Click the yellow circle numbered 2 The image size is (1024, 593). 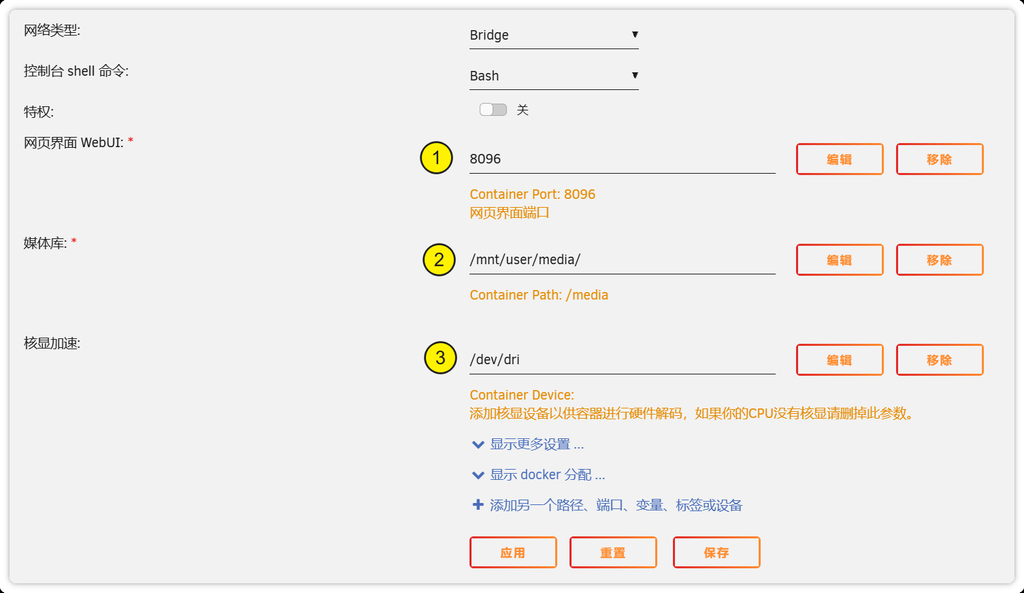pos(437,260)
